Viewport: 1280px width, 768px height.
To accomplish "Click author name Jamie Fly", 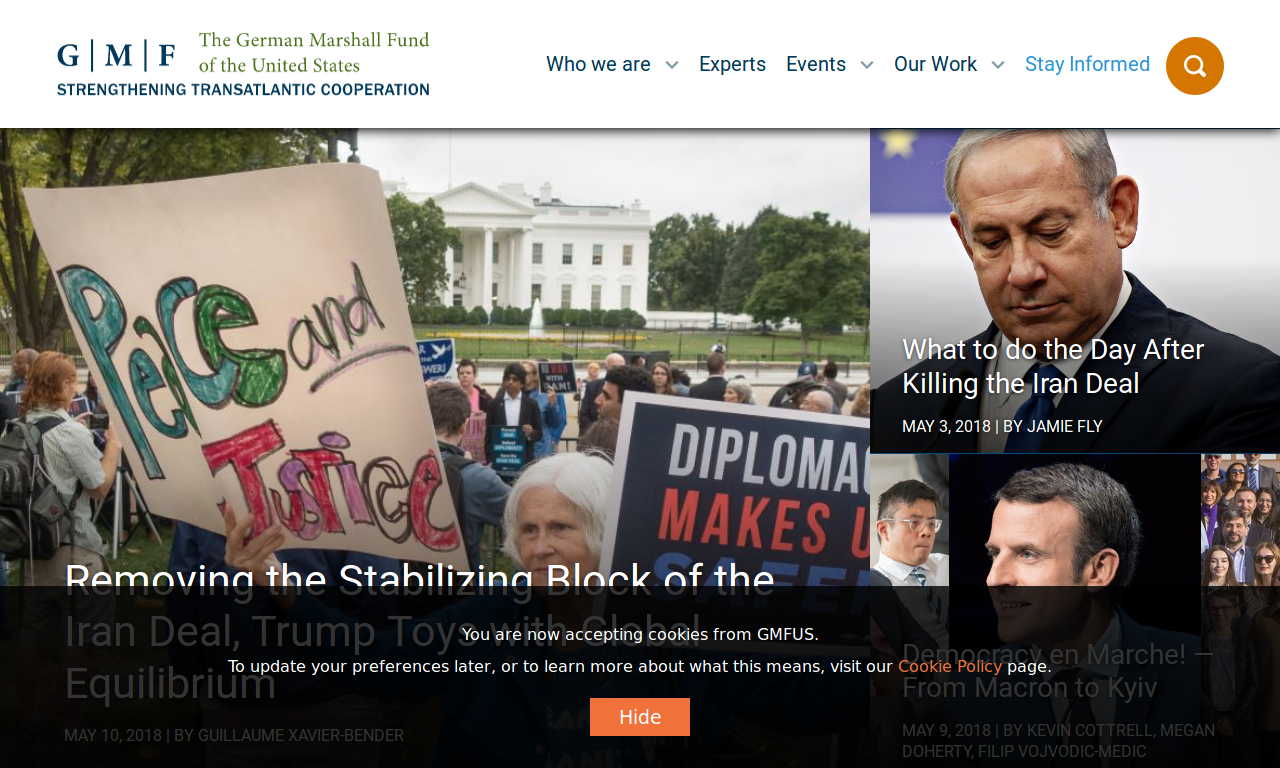I will coord(1064,426).
